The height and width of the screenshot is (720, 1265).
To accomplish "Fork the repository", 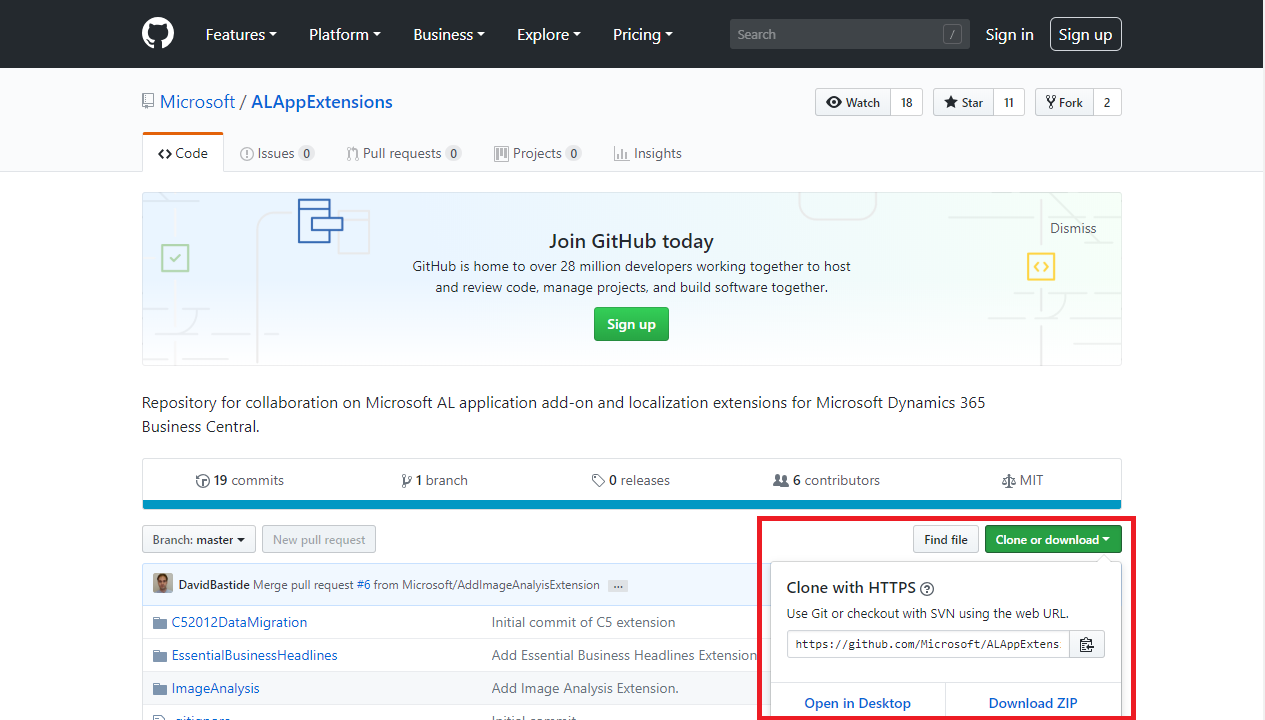I will (1064, 102).
